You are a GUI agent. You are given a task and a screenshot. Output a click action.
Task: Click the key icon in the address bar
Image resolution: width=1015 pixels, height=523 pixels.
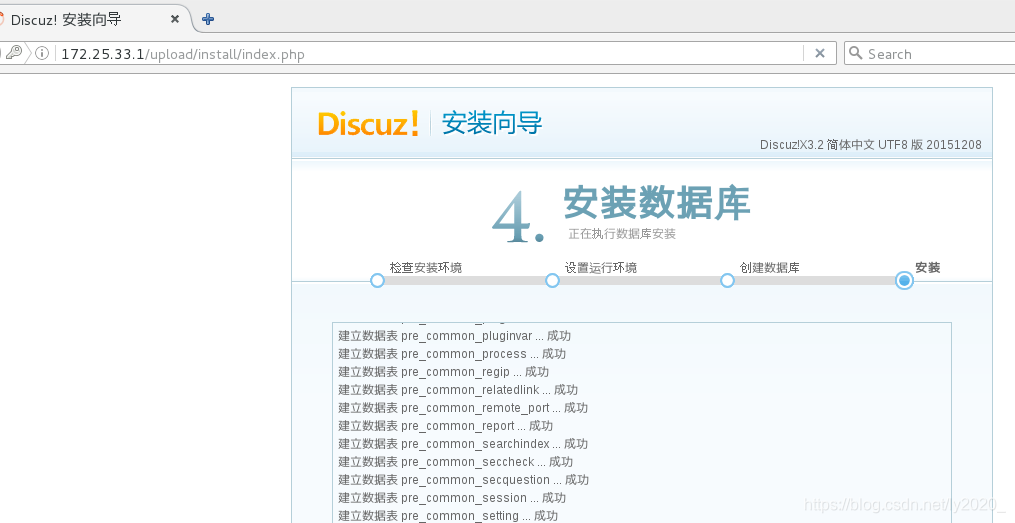tap(14, 52)
